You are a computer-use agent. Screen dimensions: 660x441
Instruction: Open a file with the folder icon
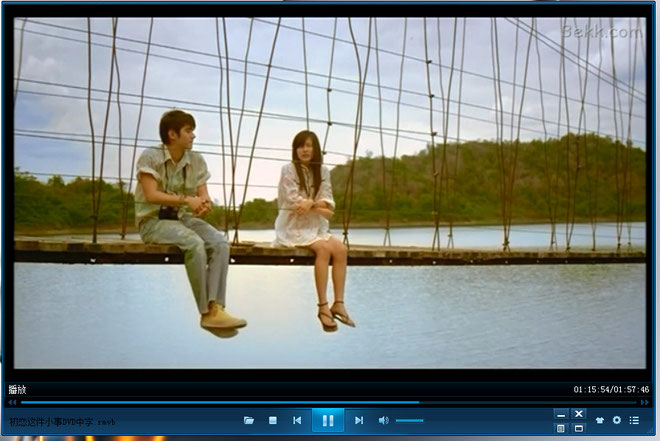pos(249,420)
